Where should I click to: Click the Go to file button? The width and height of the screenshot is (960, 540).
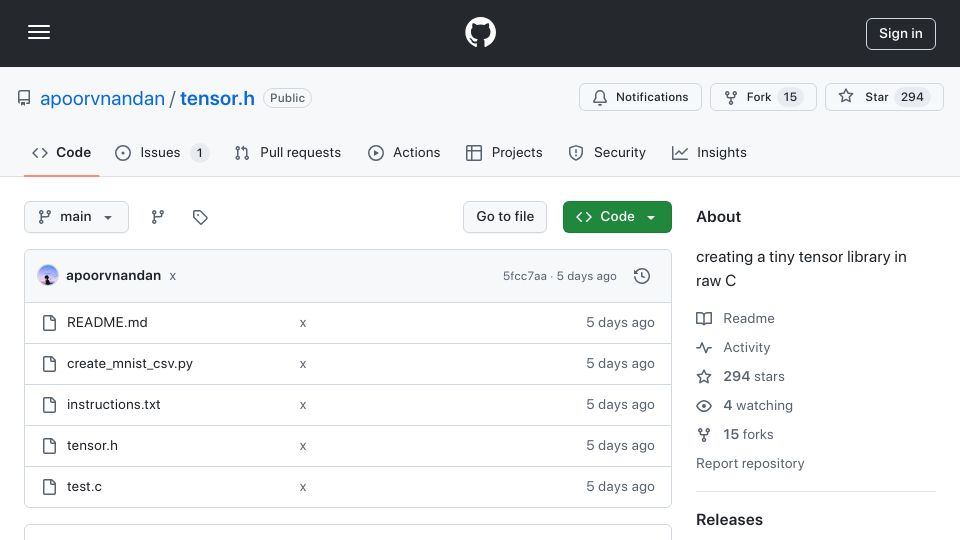point(504,217)
